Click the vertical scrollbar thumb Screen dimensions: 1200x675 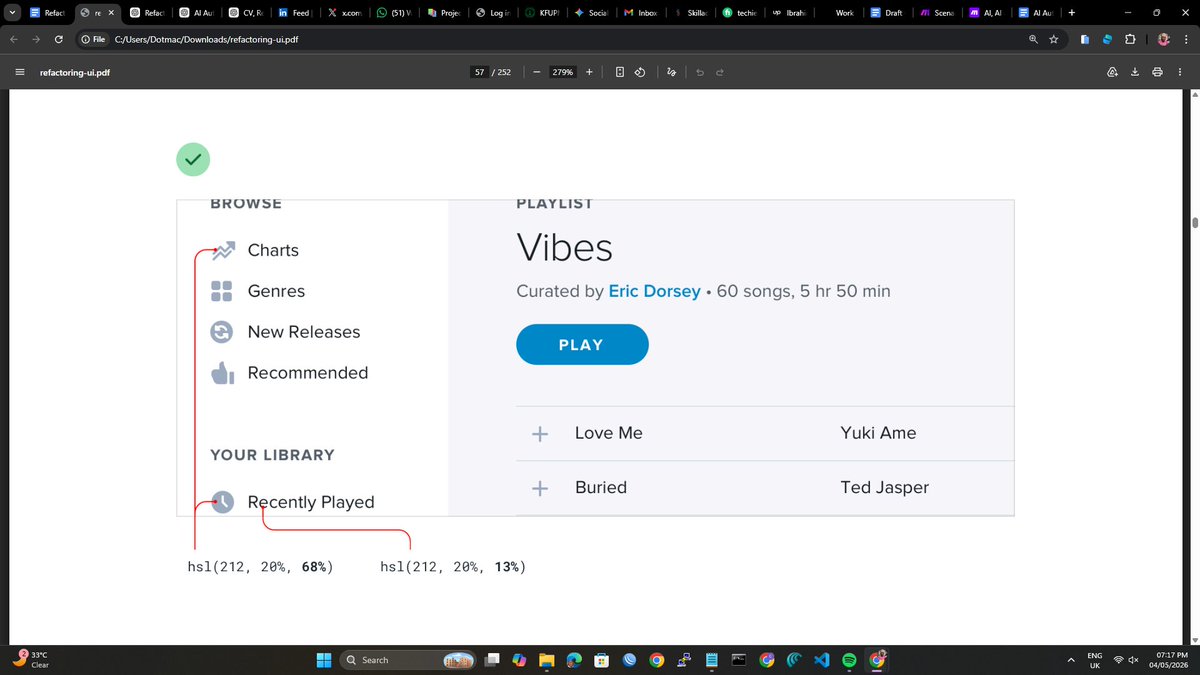click(x=1194, y=222)
